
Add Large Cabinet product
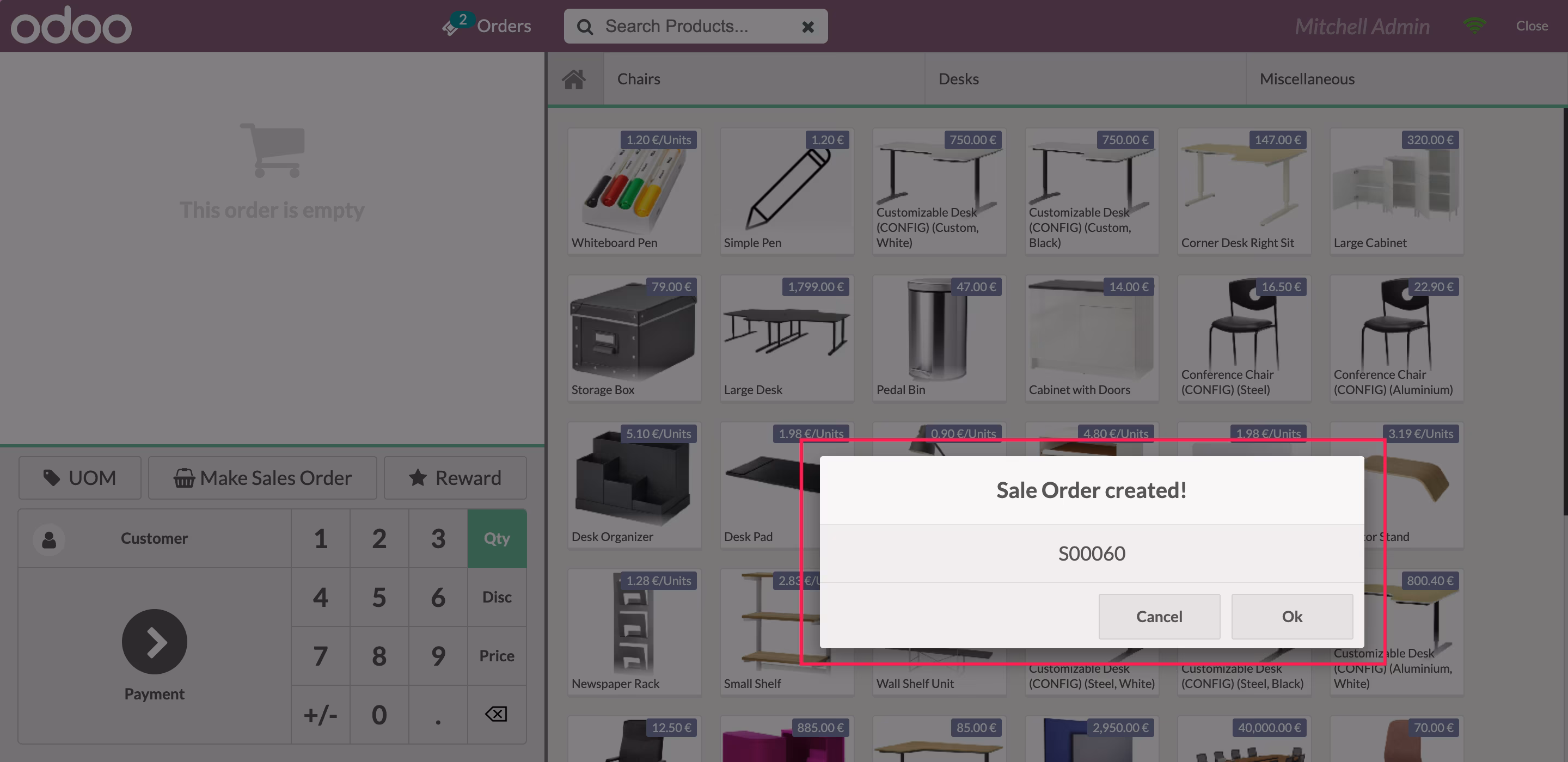[1396, 190]
